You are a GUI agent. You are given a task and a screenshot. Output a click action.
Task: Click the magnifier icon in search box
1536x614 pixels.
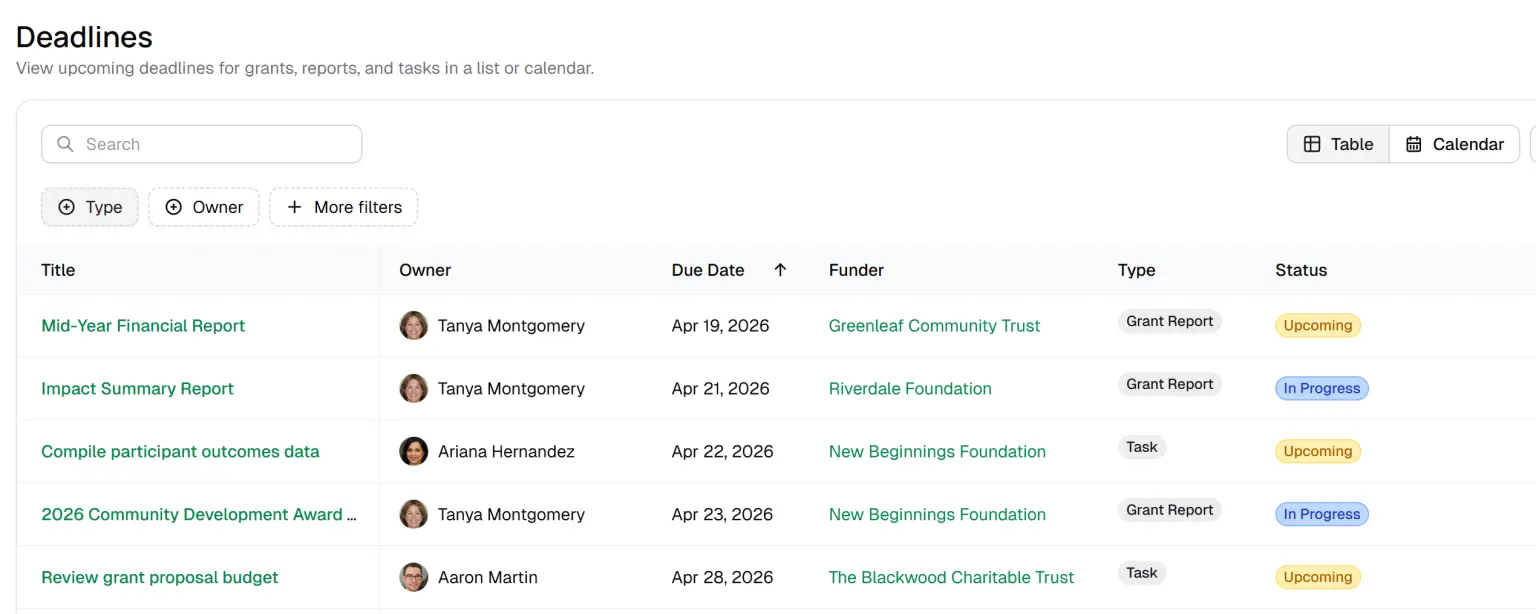65,144
